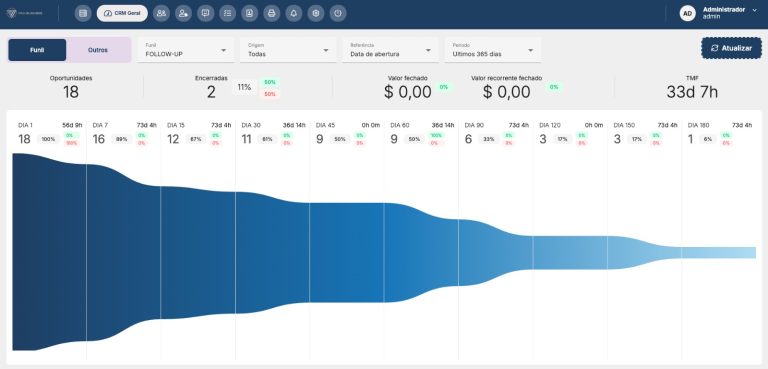This screenshot has height=369, width=768.
Task: Click the DIA 180 funnel chart segment
Action: [719, 253]
